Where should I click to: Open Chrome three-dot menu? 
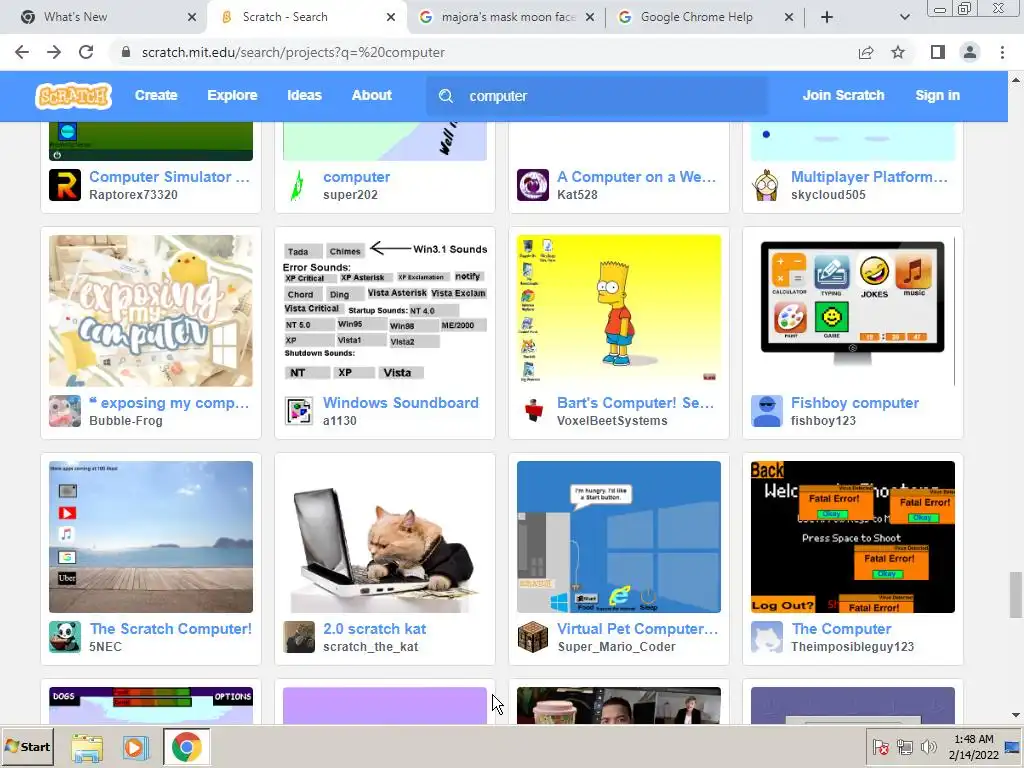1002,52
